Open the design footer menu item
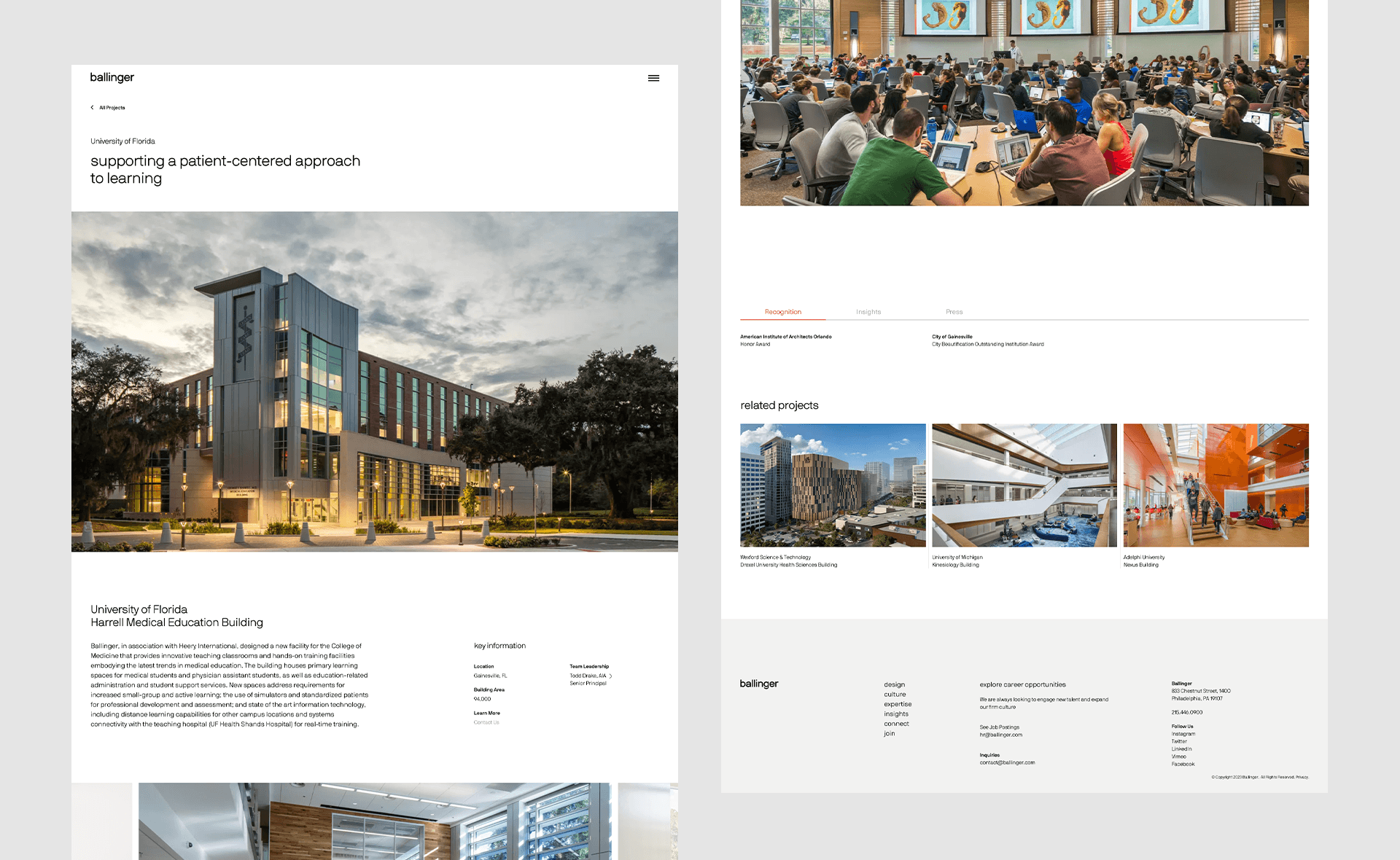 tap(895, 685)
